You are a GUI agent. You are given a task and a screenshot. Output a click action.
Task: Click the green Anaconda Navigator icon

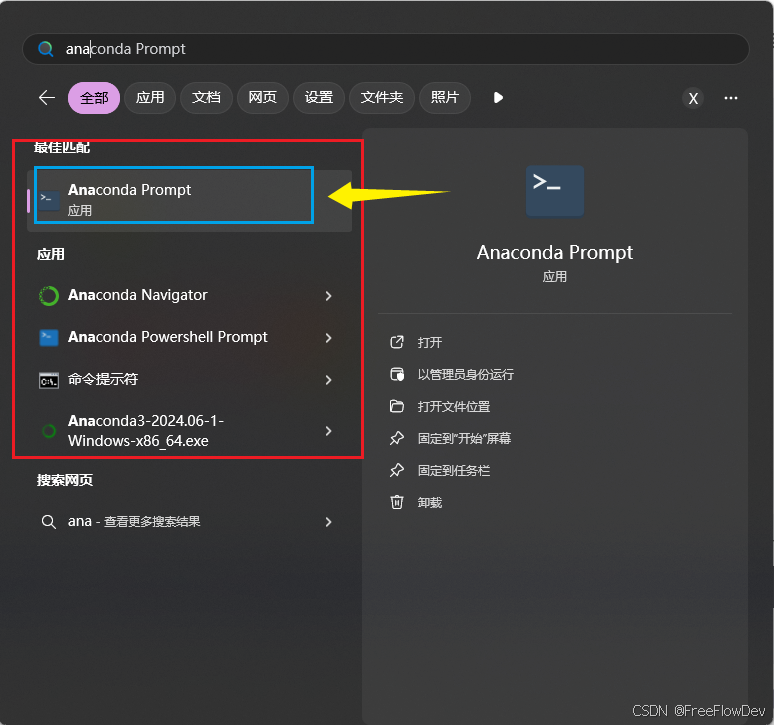(49, 296)
